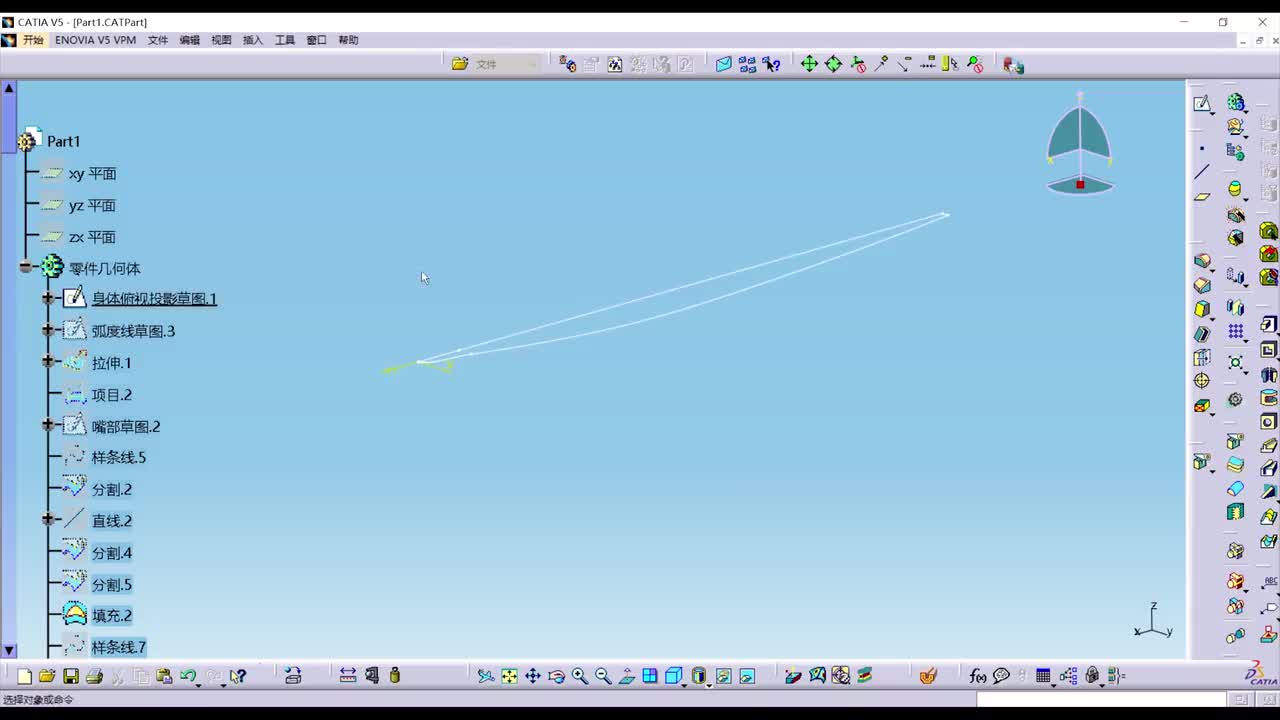This screenshot has width=1280, height=720.
Task: Open the Formula f(x) tool
Action: pos(978,676)
